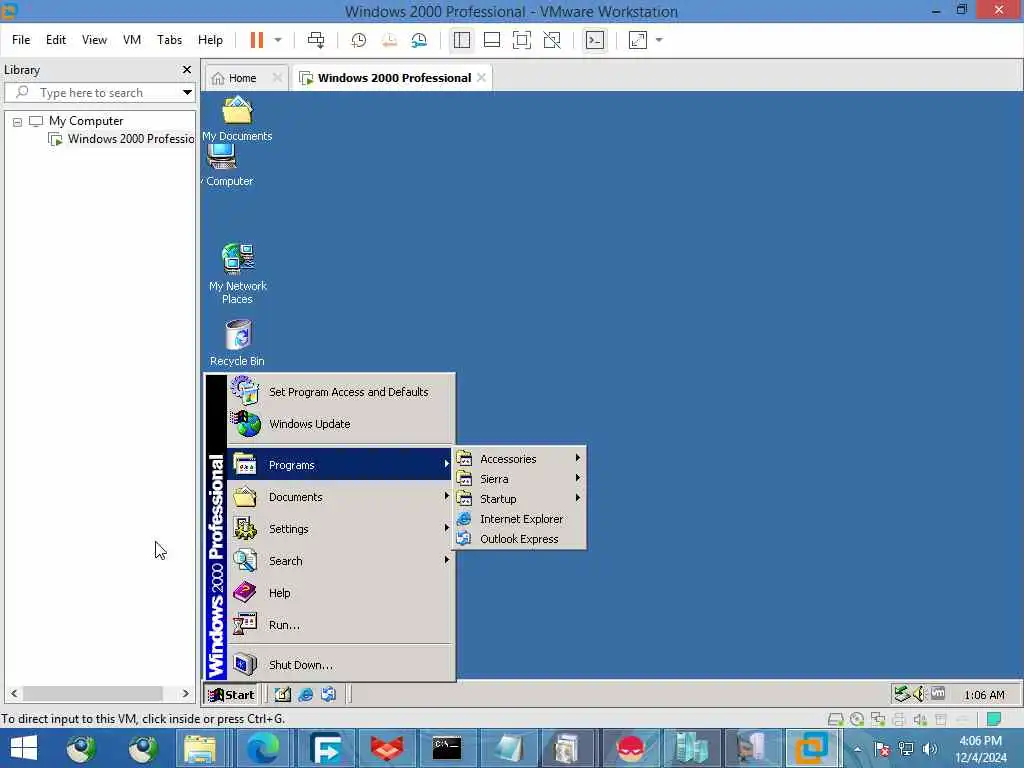
Task: Click Internet Explorer quick launch icon
Action: tap(306, 694)
